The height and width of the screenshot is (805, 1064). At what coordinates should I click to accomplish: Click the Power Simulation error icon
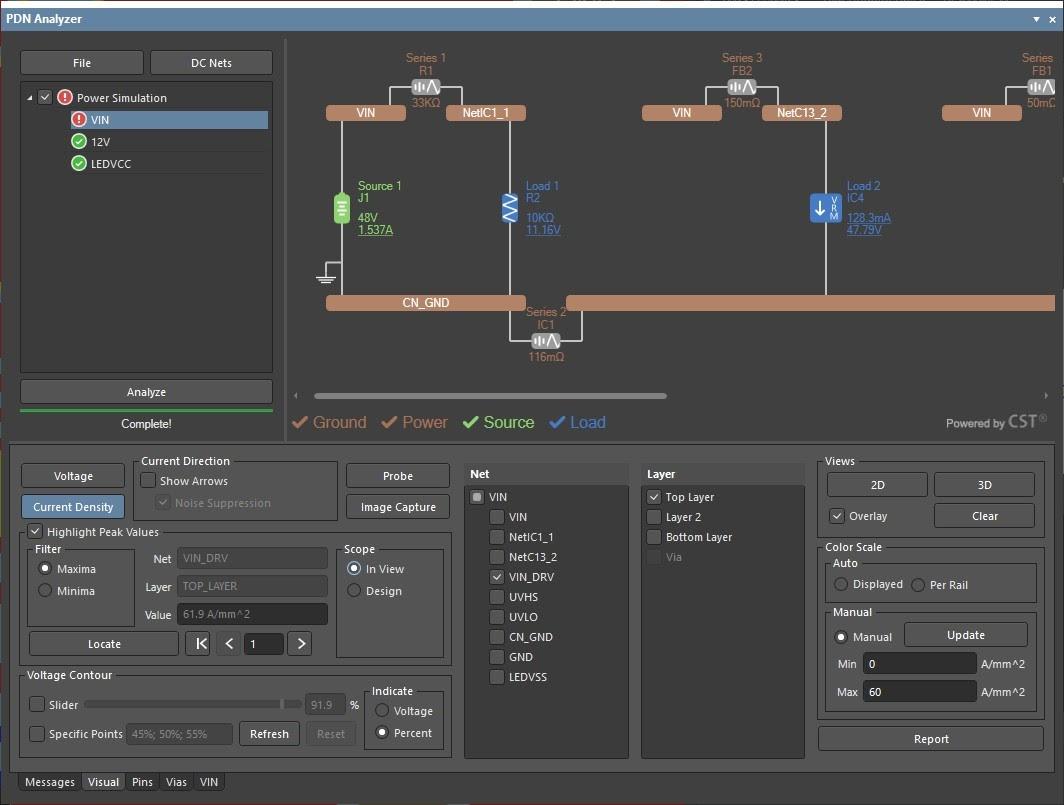tap(65, 98)
